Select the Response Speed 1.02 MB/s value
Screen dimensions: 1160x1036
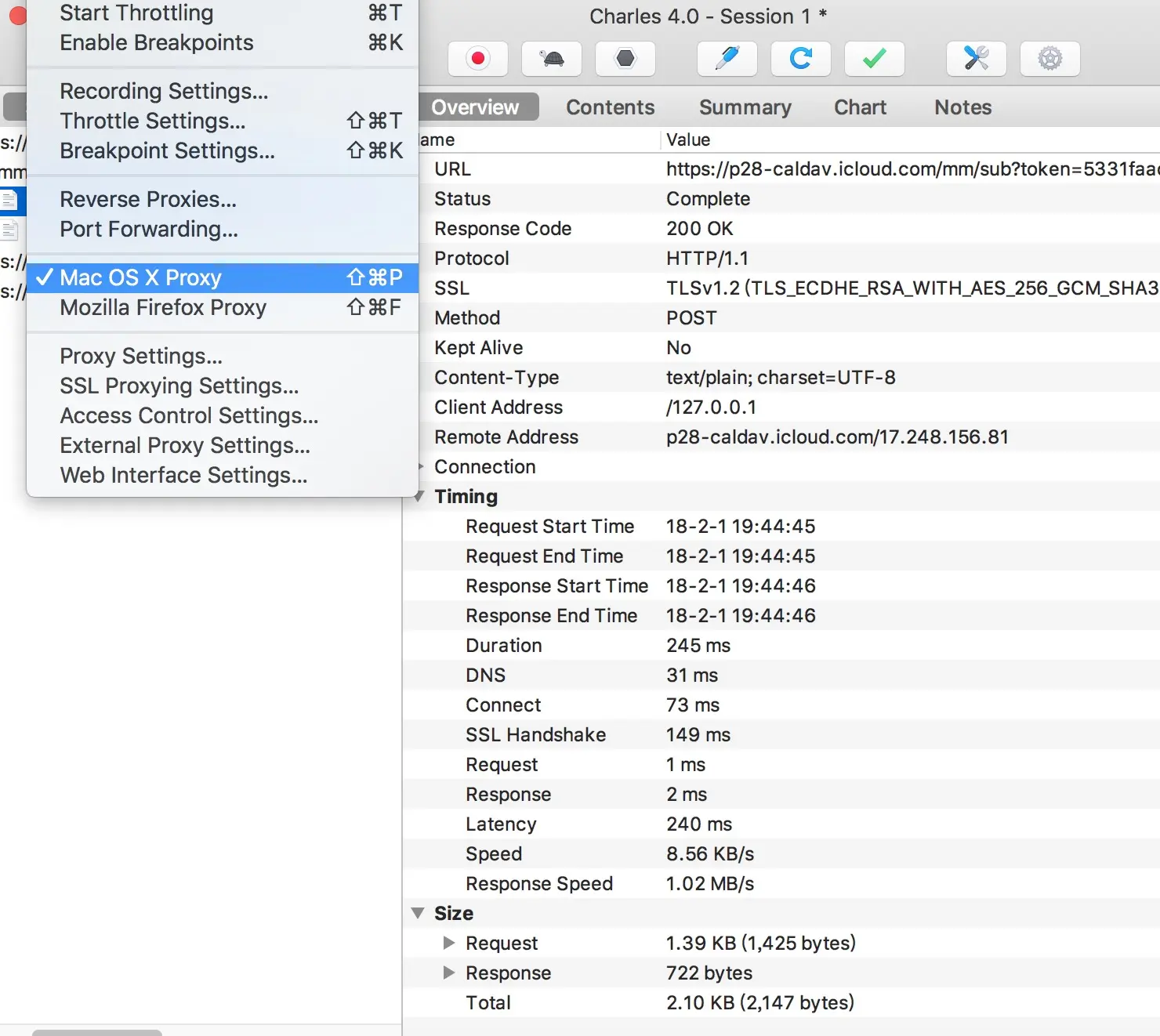pos(710,884)
